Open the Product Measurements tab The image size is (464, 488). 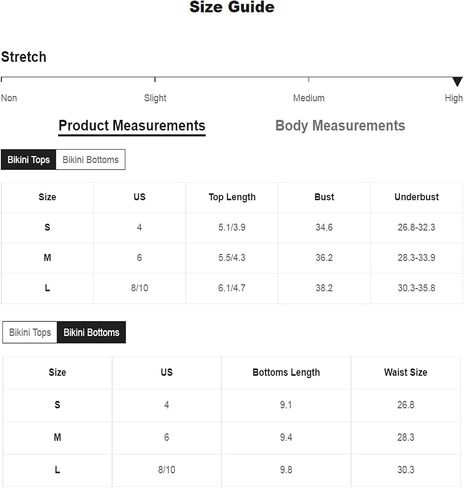(x=132, y=126)
